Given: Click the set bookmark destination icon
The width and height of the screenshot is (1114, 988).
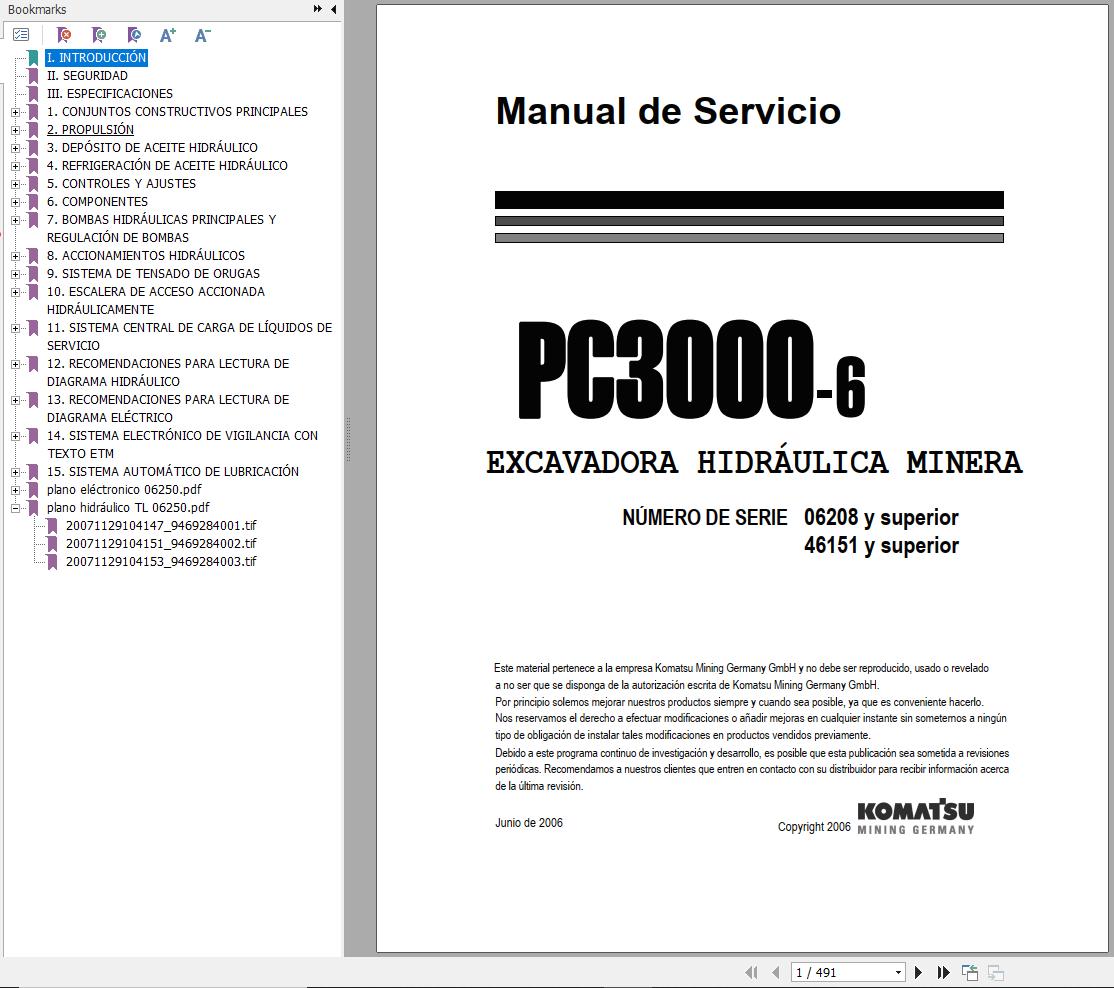Looking at the screenshot, I should (134, 35).
